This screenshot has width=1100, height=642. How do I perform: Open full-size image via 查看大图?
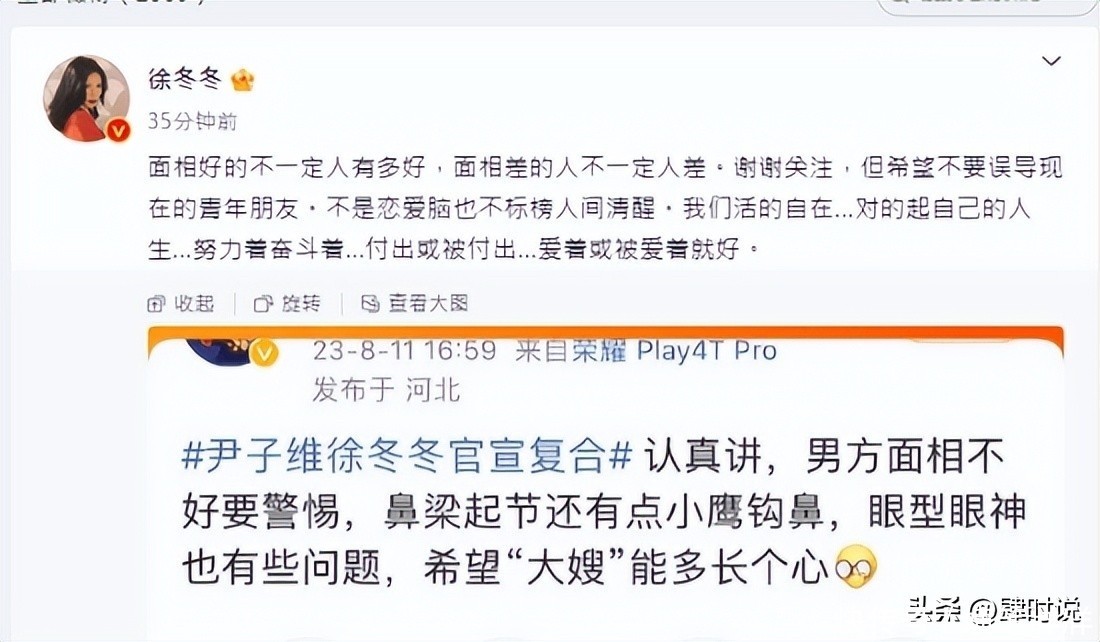coord(415,303)
